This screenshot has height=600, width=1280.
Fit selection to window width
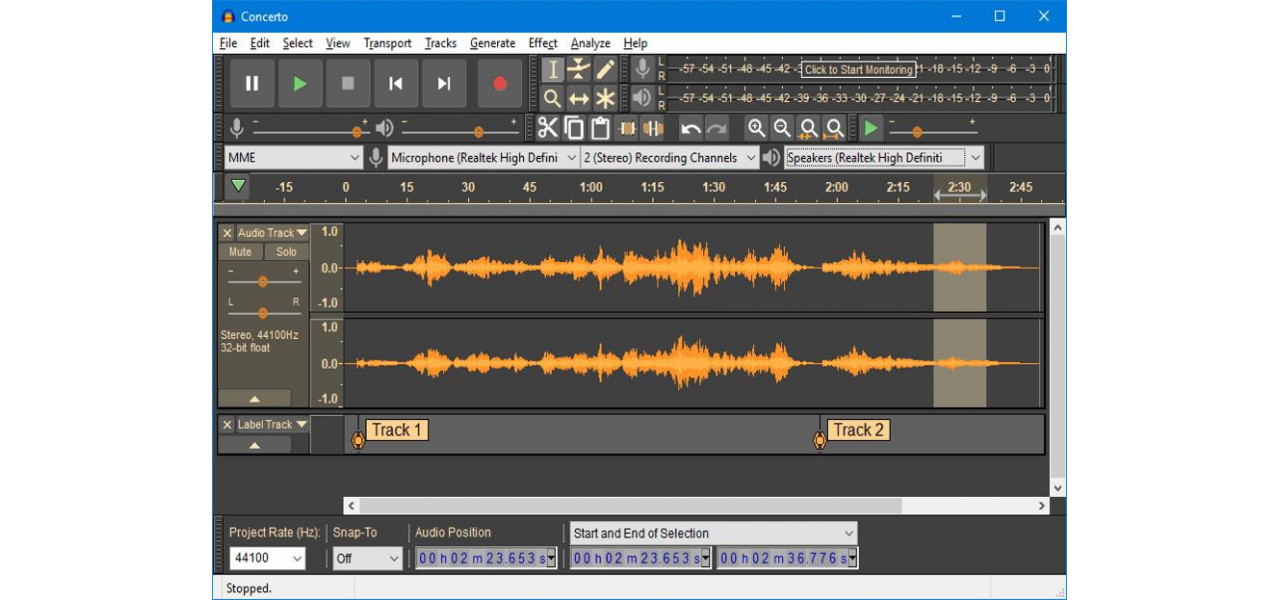coord(808,128)
